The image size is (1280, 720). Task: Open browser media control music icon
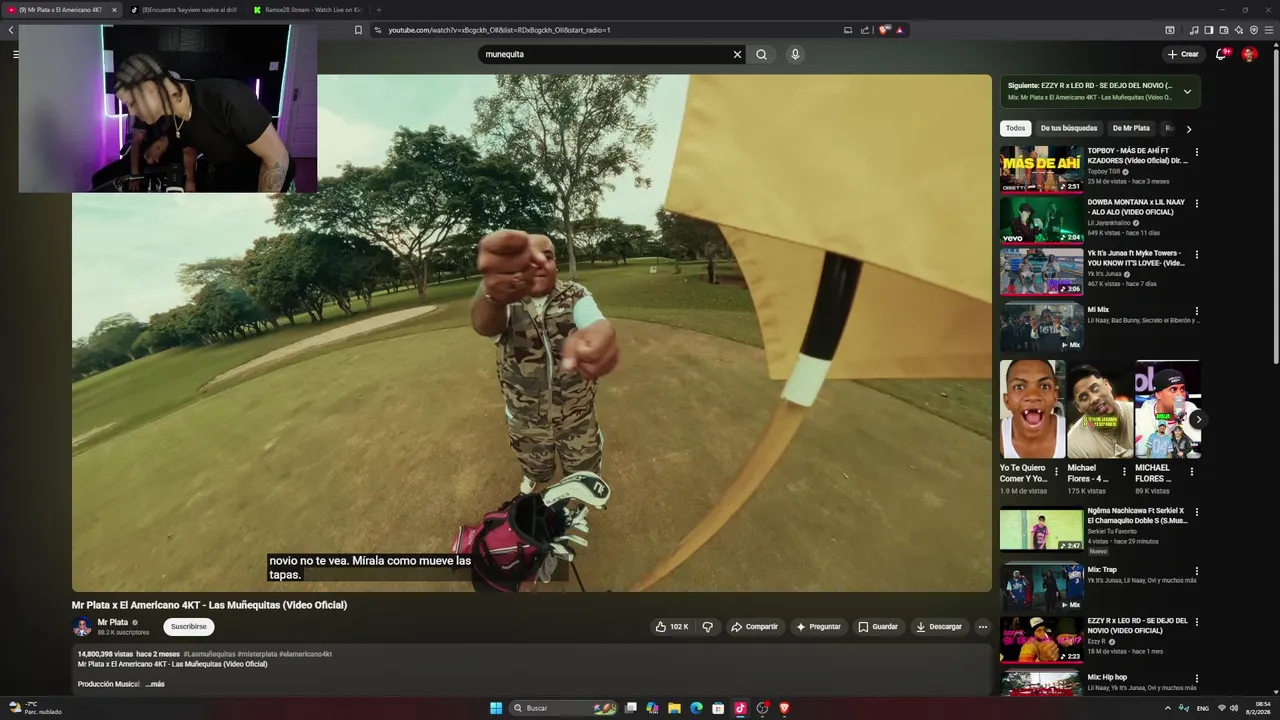click(1194, 30)
